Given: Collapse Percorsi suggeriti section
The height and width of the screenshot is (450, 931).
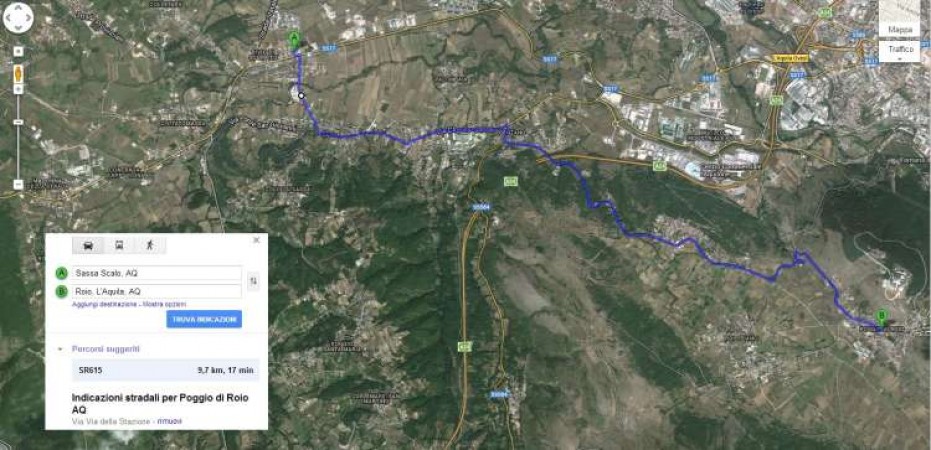Looking at the screenshot, I should pos(59,349).
